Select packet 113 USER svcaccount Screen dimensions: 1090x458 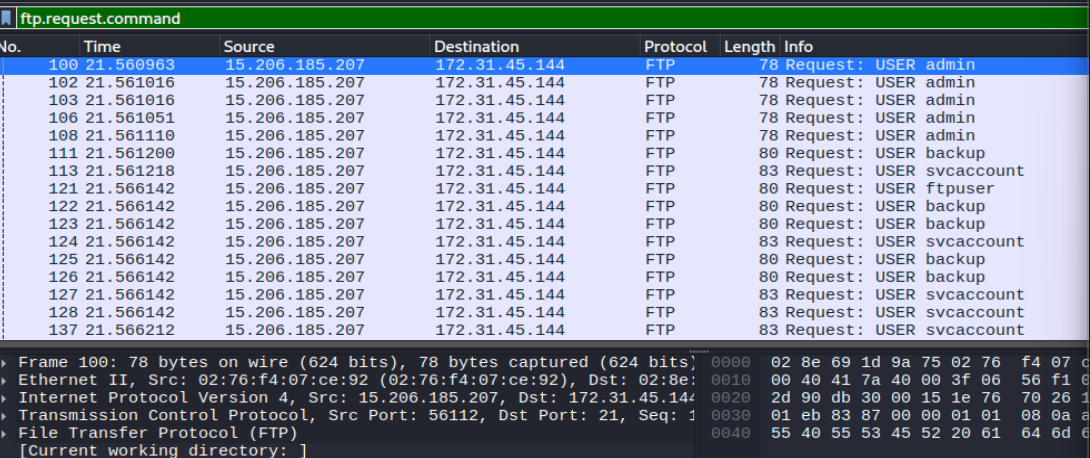pos(545,171)
